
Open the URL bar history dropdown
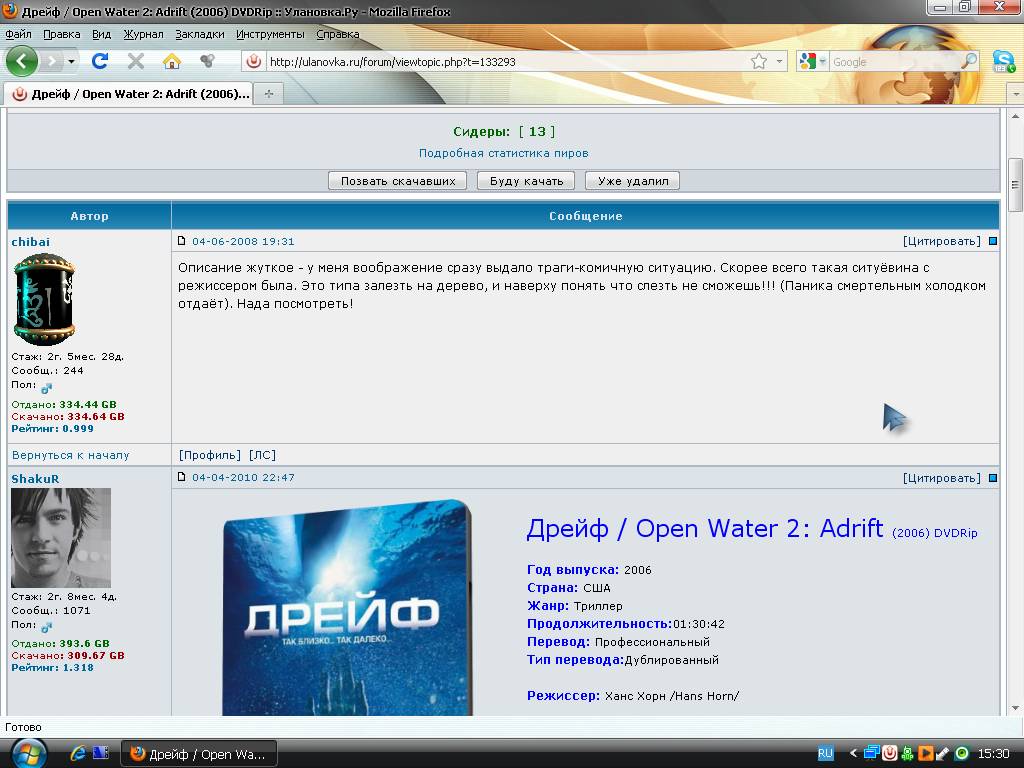tap(780, 61)
